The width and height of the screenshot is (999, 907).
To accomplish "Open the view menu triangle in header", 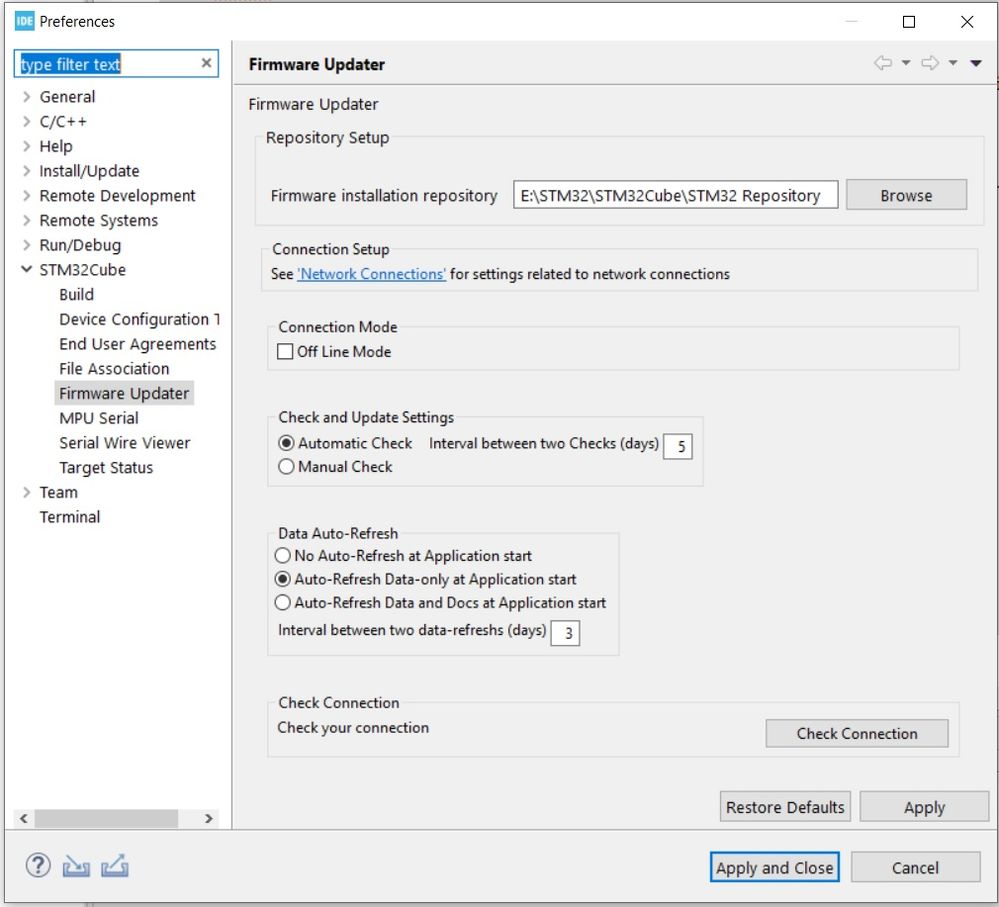I will [x=975, y=62].
